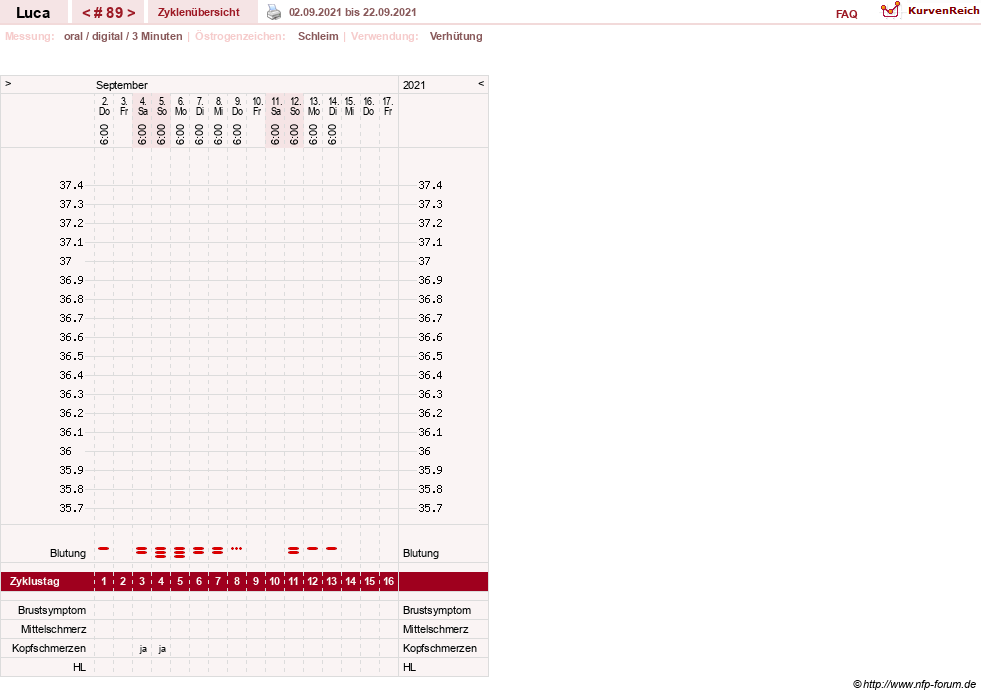
Task: Click the dotted spotting mark on cycle day 8
Action: (x=236, y=548)
